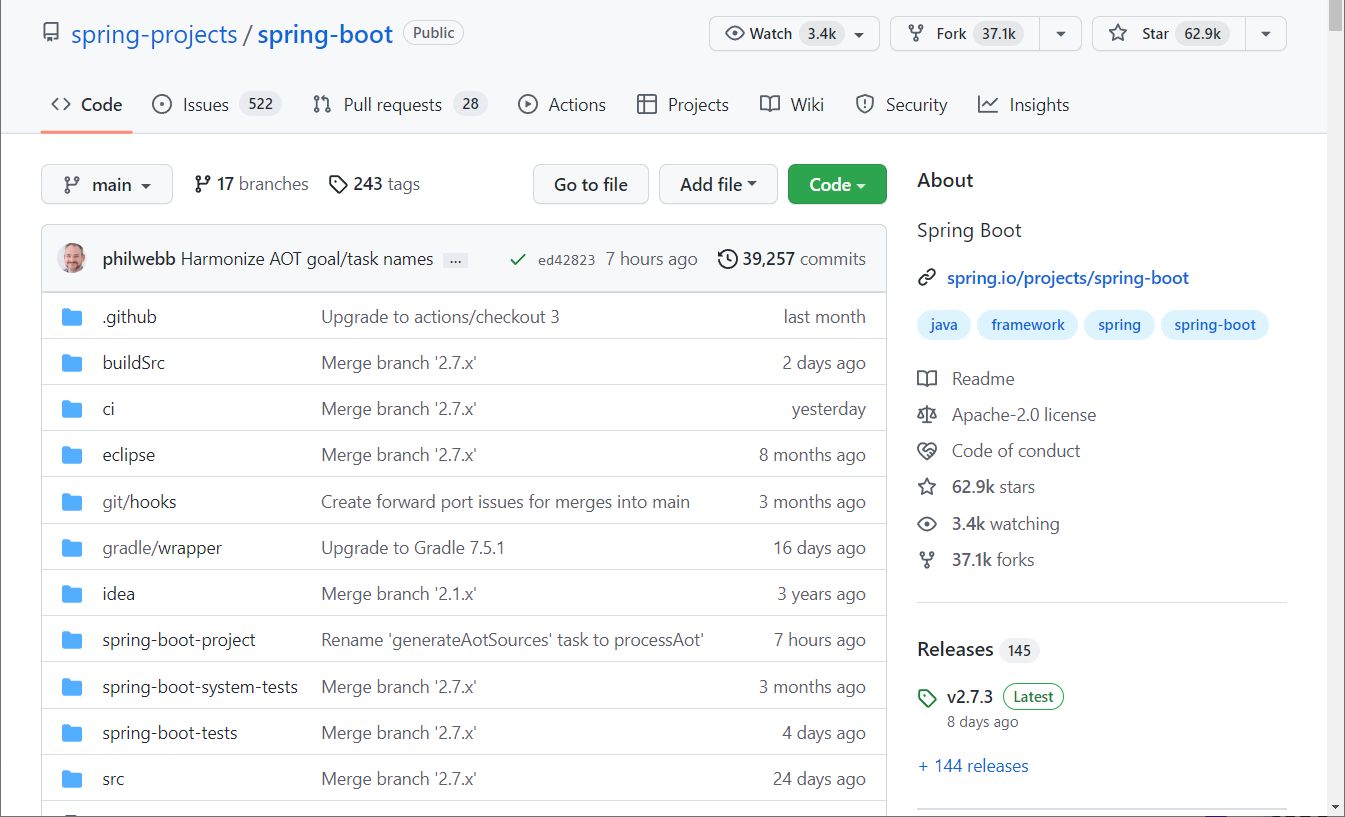This screenshot has width=1345, height=817.
Task: Click the Go to file button
Action: coord(590,184)
